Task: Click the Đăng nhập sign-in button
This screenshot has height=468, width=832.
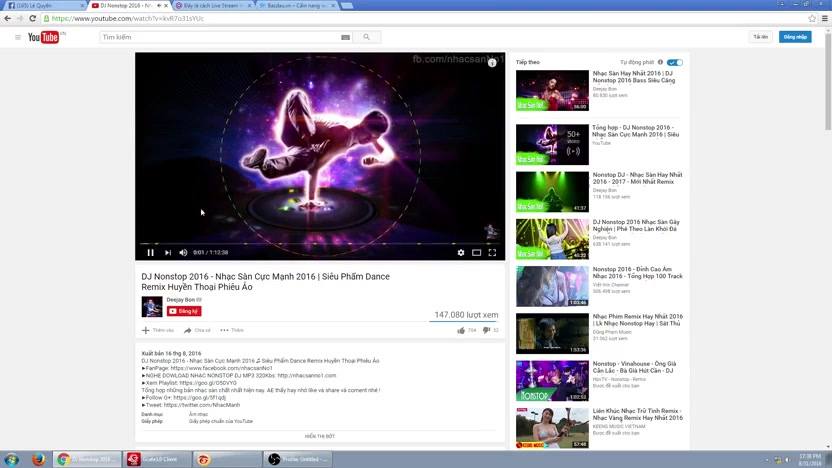Action: pyautogui.click(x=795, y=37)
